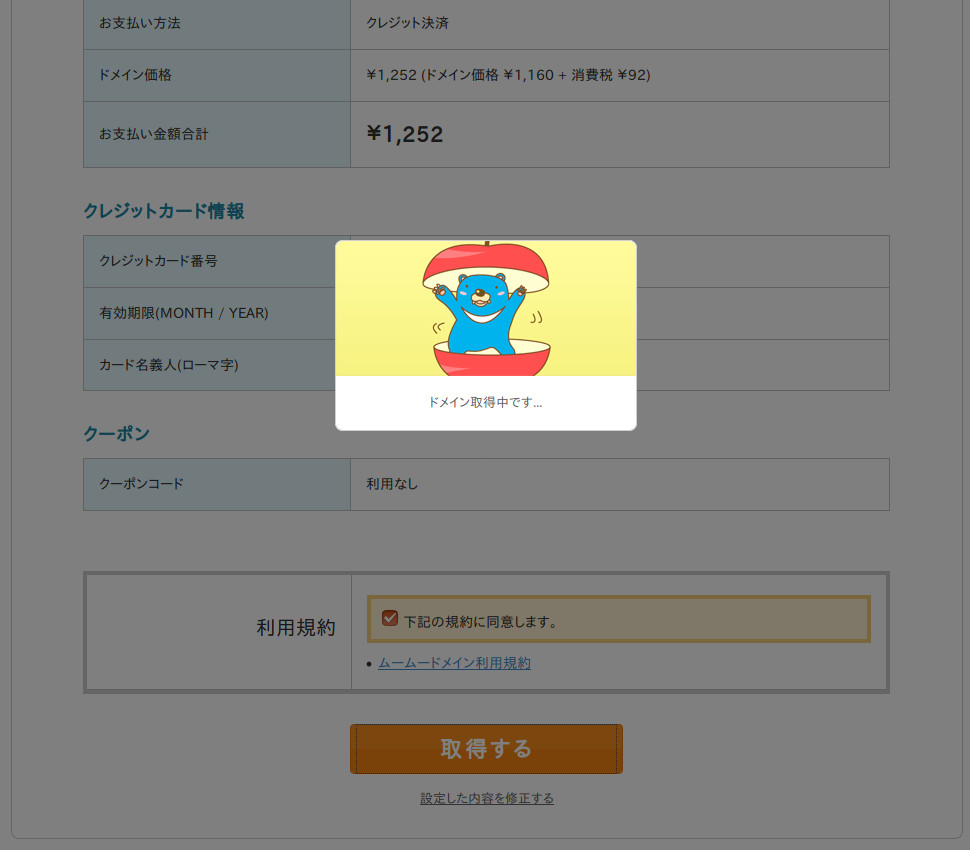Click the bold ¥1,252 total amount

pos(405,134)
